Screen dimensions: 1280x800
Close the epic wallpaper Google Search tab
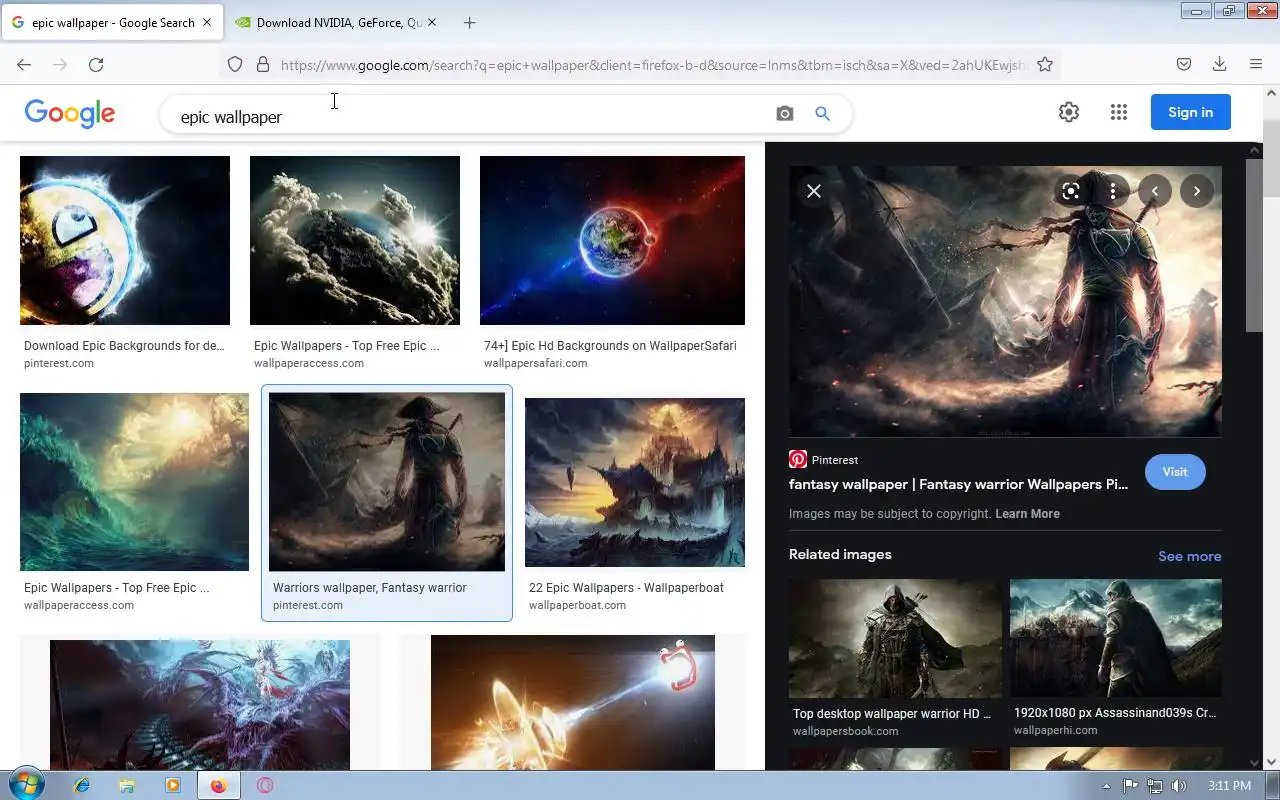[x=207, y=22]
